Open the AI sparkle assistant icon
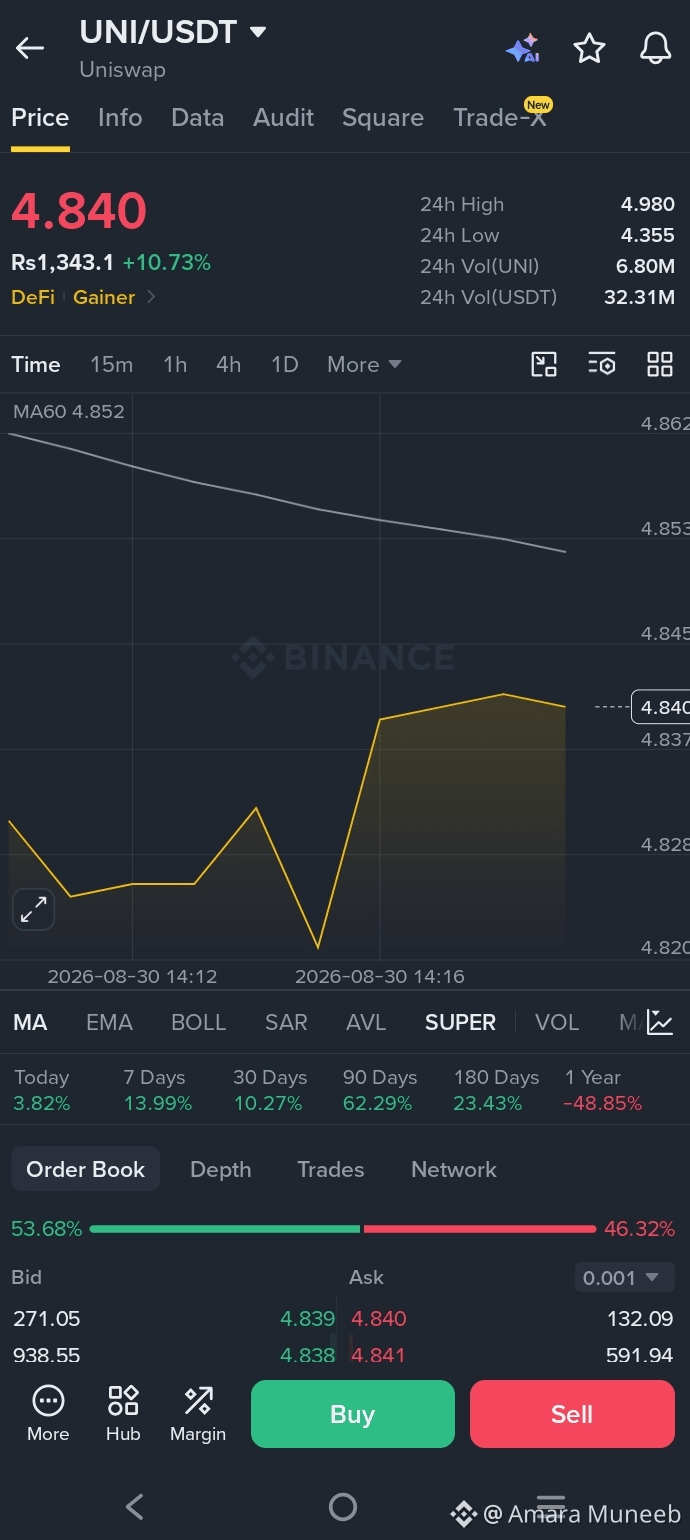The height and width of the screenshot is (1540, 690). [x=523, y=48]
